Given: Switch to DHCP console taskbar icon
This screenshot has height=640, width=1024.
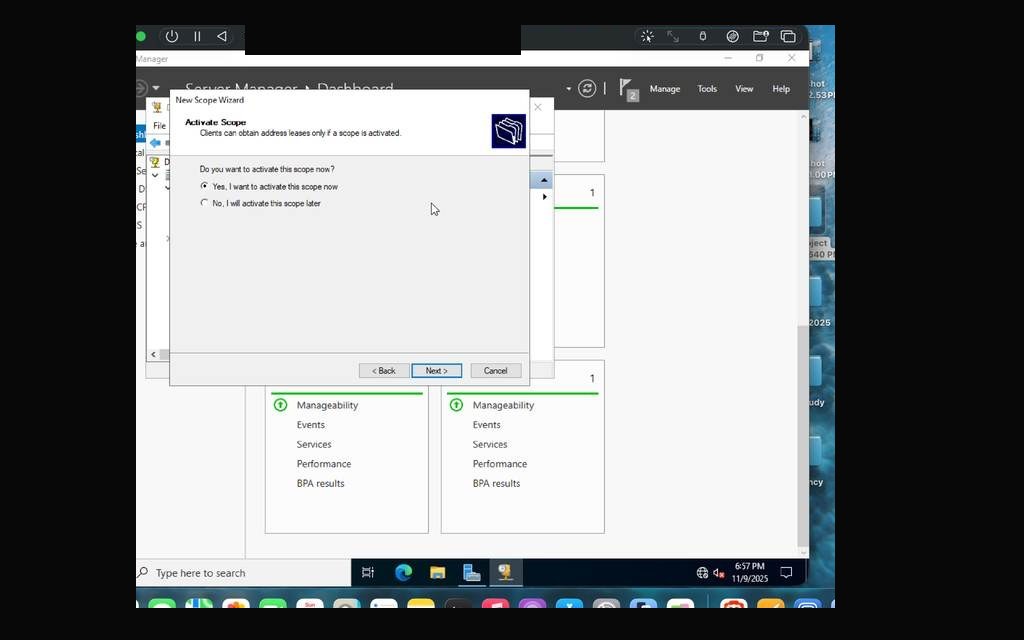Looking at the screenshot, I should point(505,573).
